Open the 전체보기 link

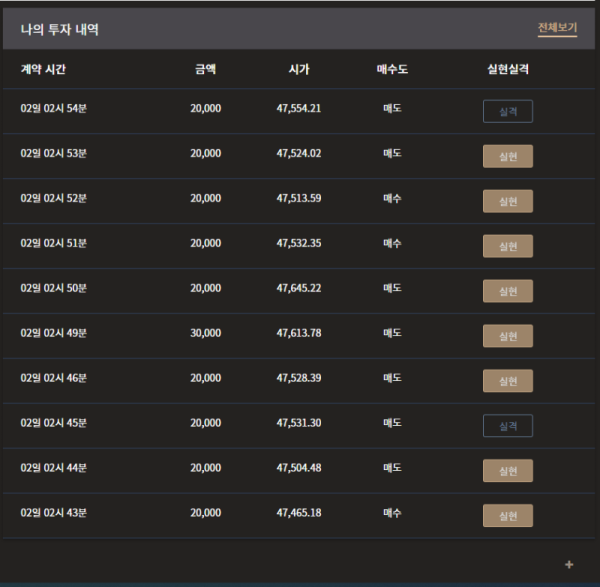(x=557, y=28)
